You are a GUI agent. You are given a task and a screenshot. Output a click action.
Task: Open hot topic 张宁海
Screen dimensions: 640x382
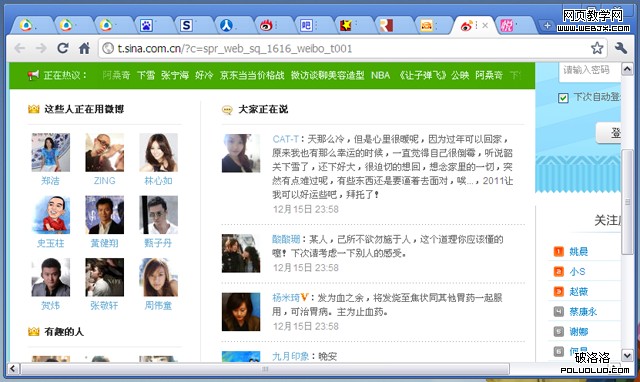coord(175,76)
